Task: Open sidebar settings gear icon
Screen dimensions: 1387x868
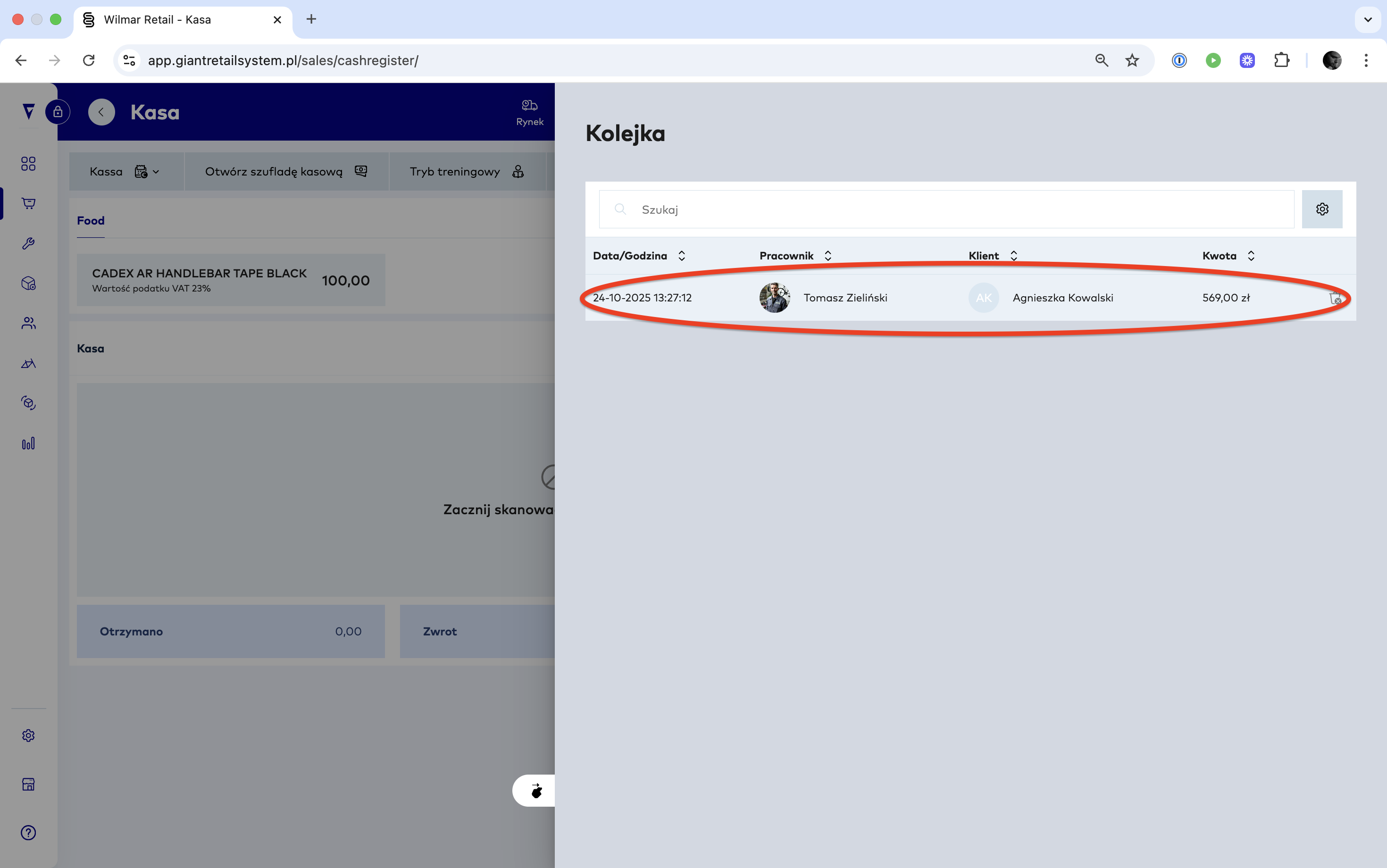Action: pos(28,735)
